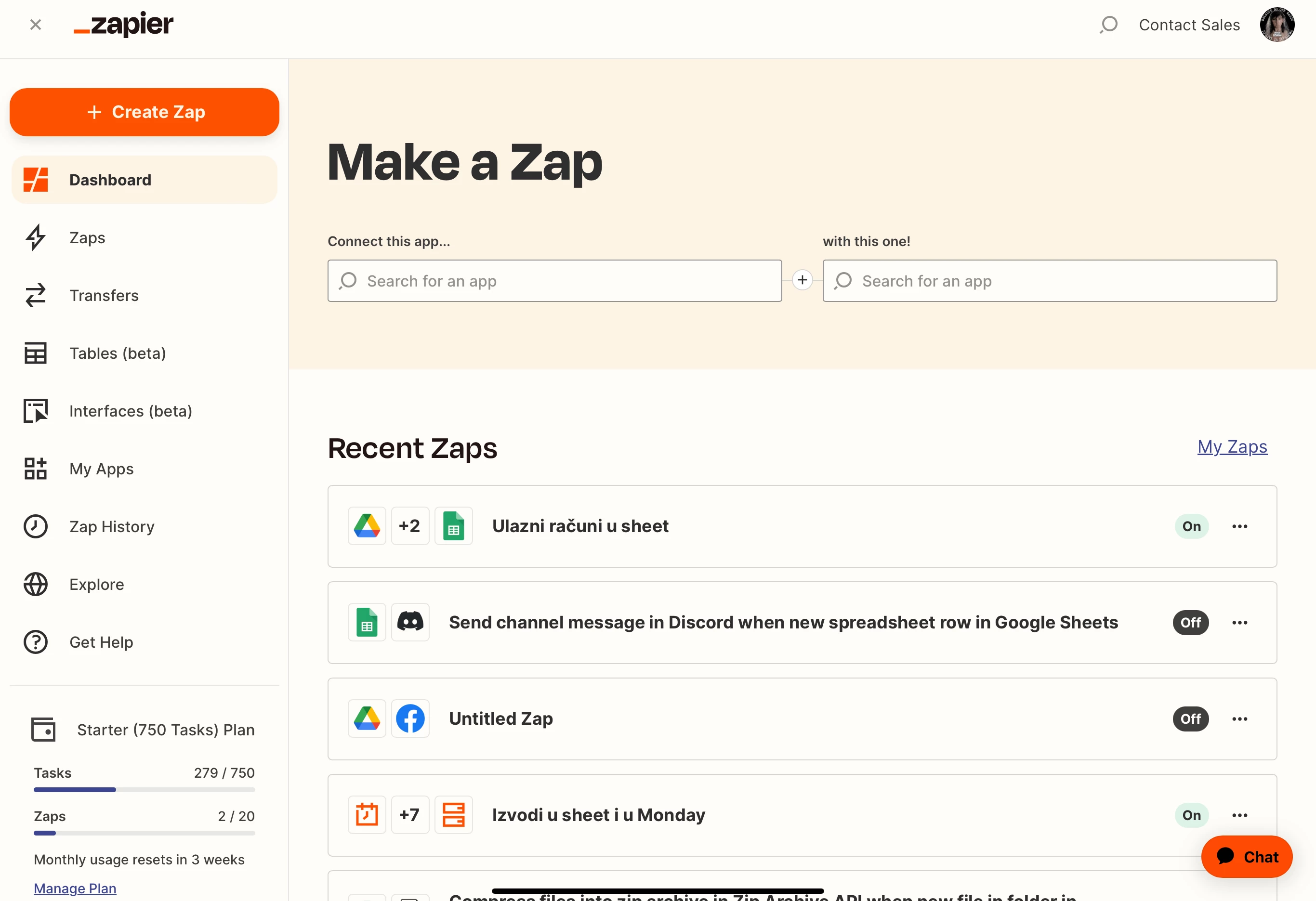Select Interfaces (beta) in sidebar

pyautogui.click(x=130, y=411)
